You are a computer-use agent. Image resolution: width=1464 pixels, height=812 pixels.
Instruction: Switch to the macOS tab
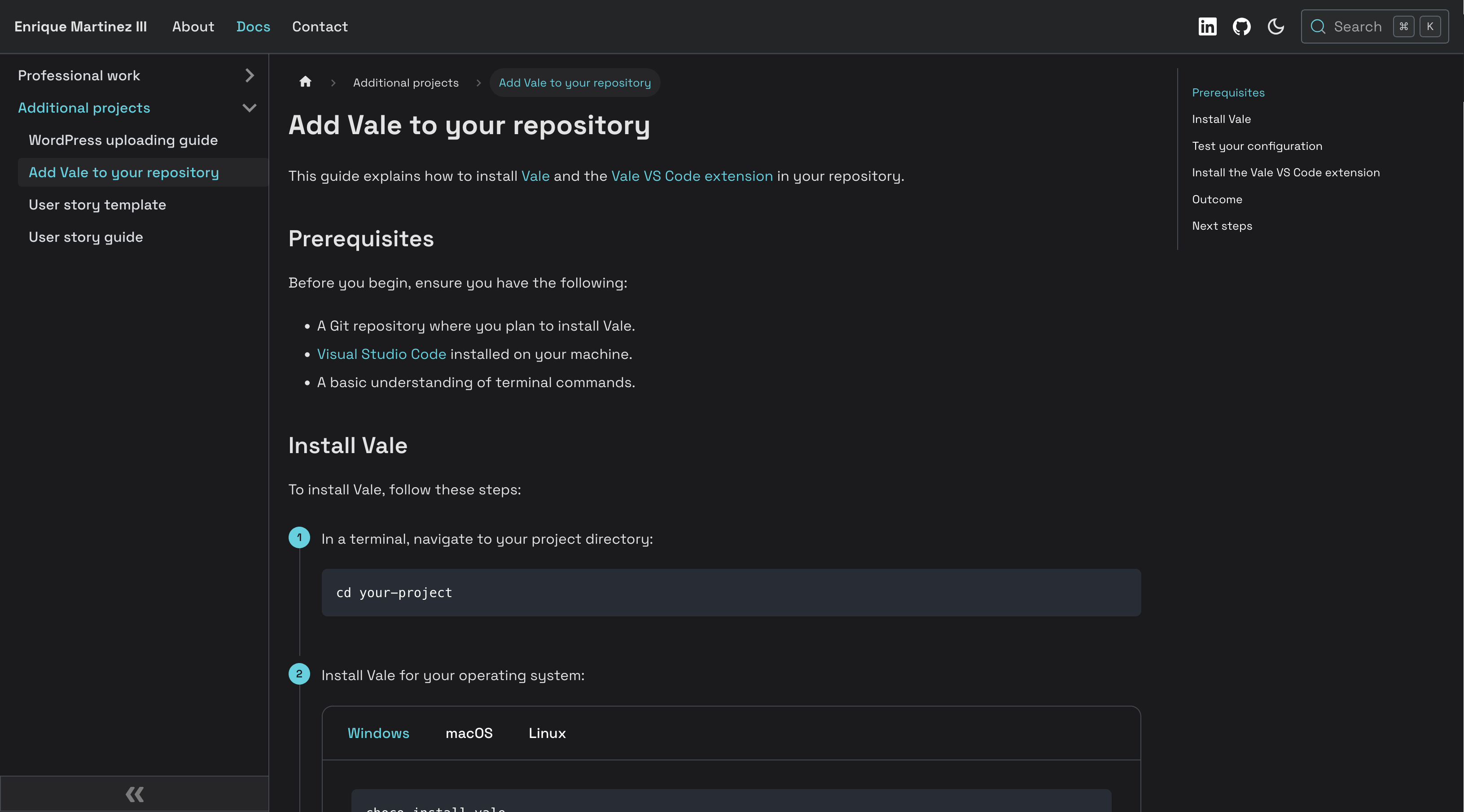pos(468,733)
